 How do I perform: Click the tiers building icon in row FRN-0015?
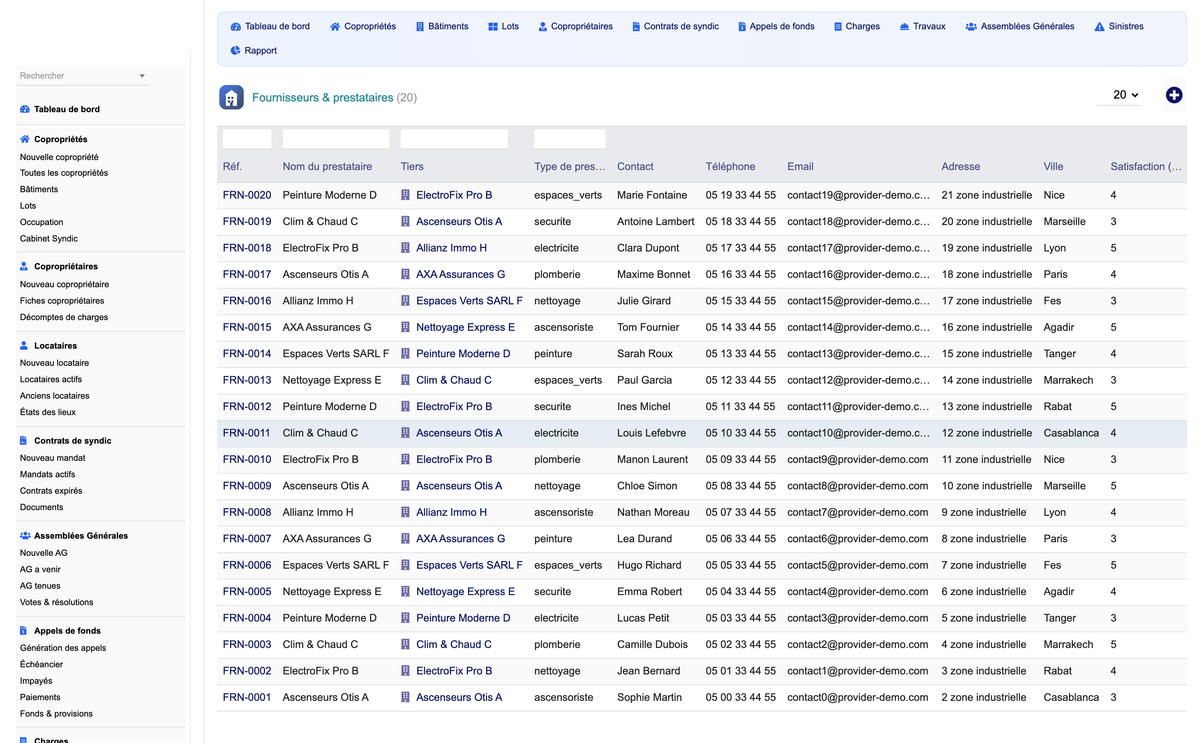pyautogui.click(x=406, y=327)
